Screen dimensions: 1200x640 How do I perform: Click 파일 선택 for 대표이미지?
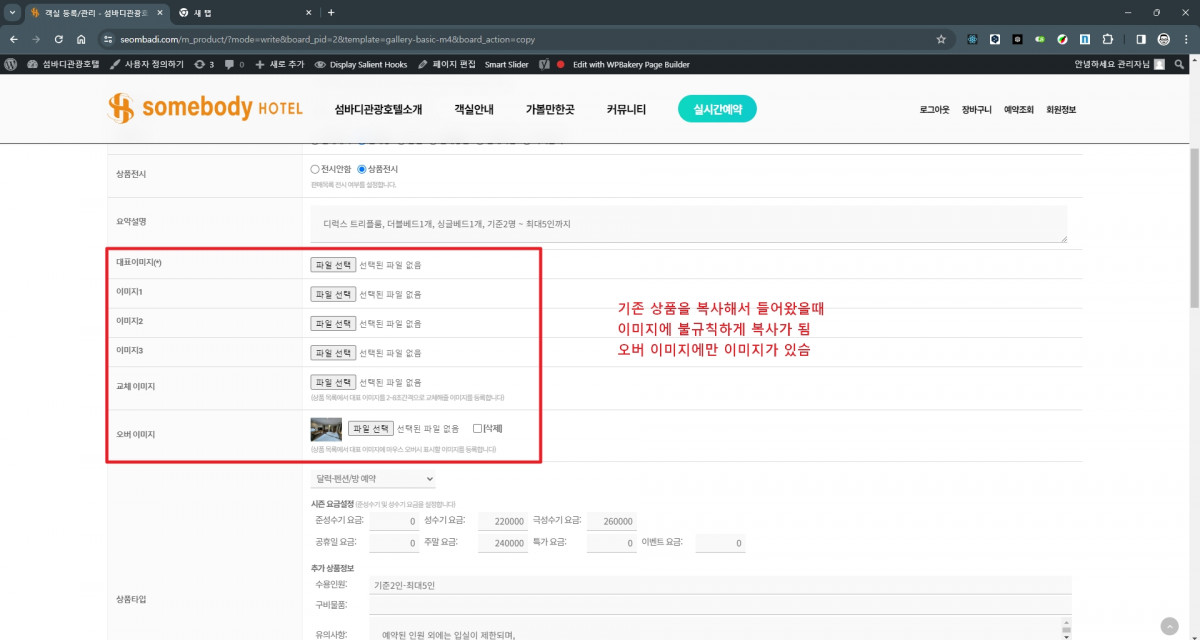(333, 265)
